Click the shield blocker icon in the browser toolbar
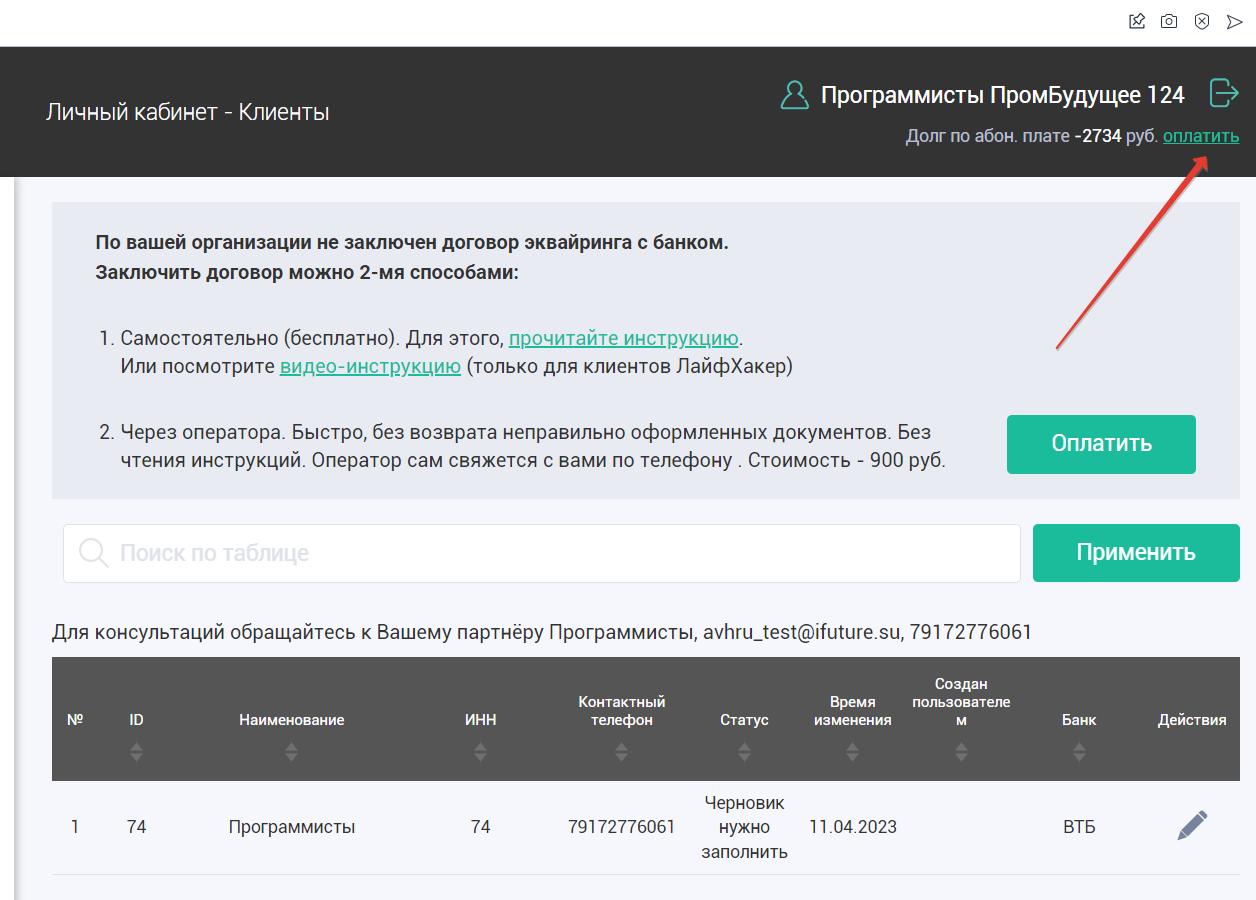This screenshot has height=900, width=1256. (x=1202, y=21)
